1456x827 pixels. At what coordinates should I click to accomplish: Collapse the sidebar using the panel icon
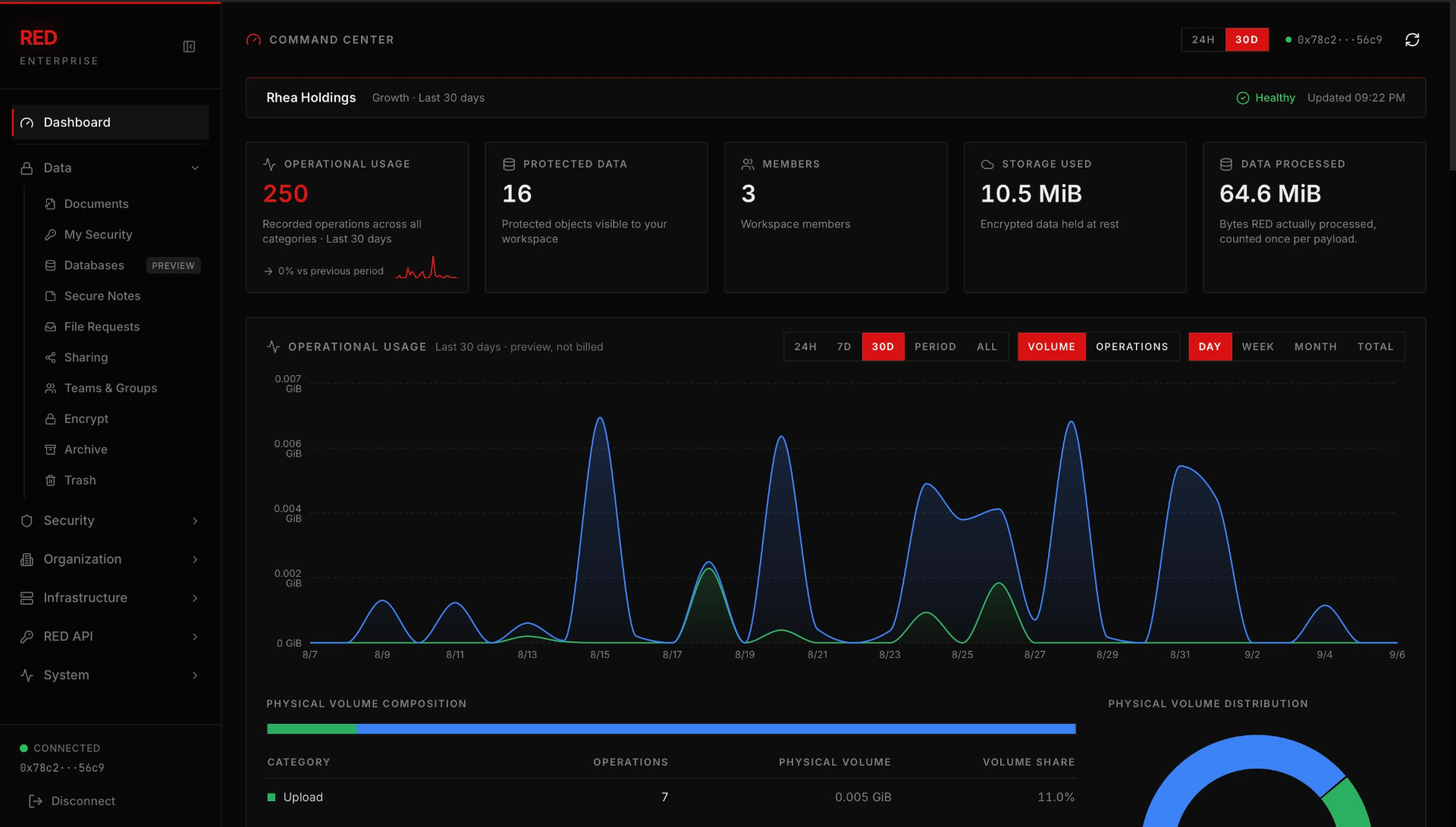tap(190, 47)
